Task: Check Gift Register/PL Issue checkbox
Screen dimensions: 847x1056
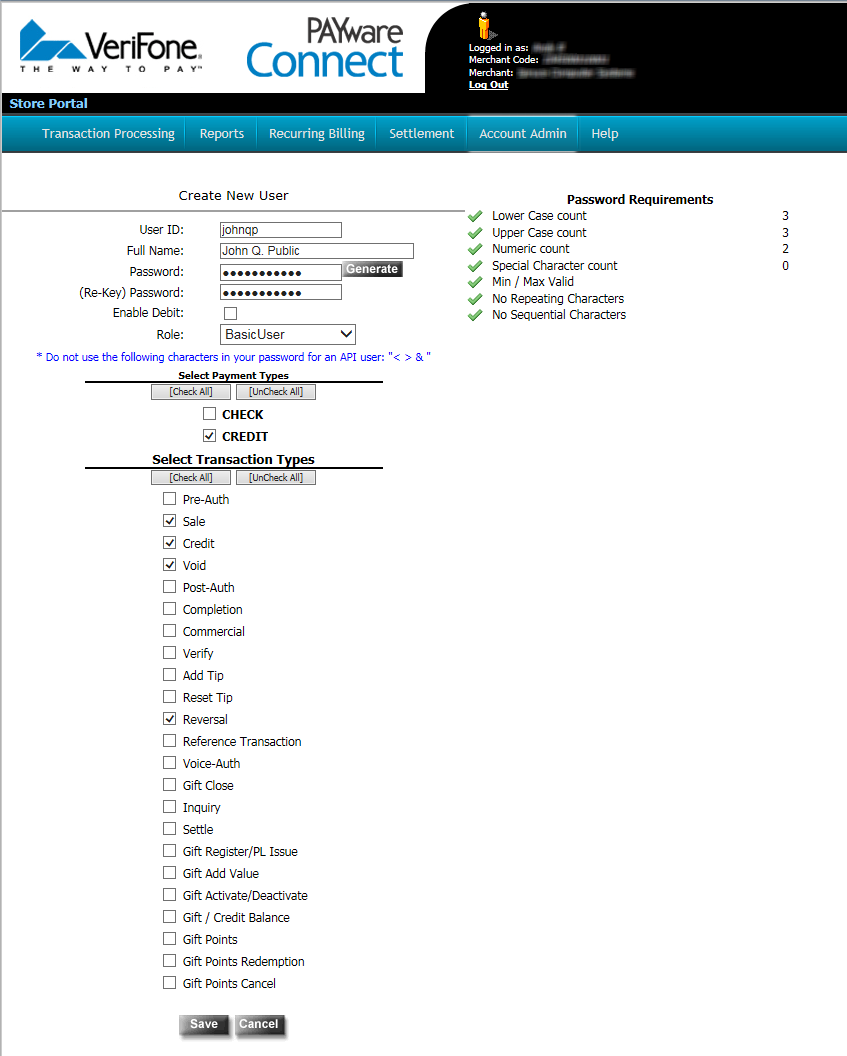Action: pyautogui.click(x=170, y=851)
